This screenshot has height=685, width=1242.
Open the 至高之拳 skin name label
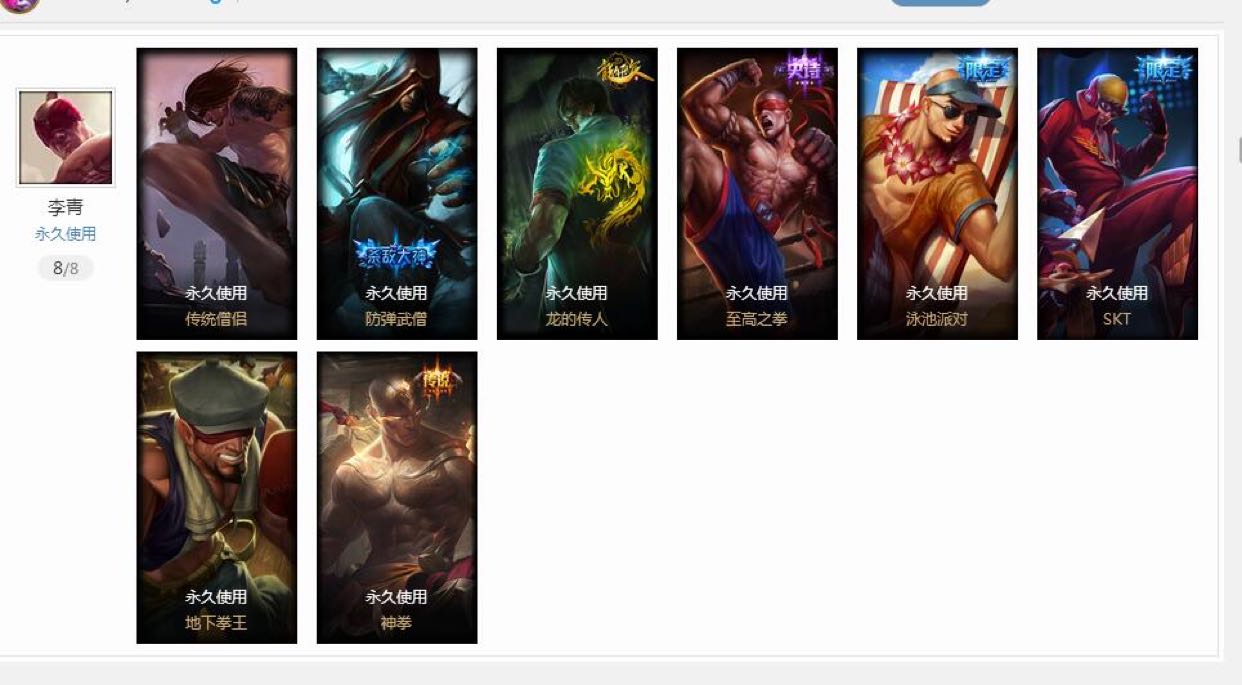[757, 320]
